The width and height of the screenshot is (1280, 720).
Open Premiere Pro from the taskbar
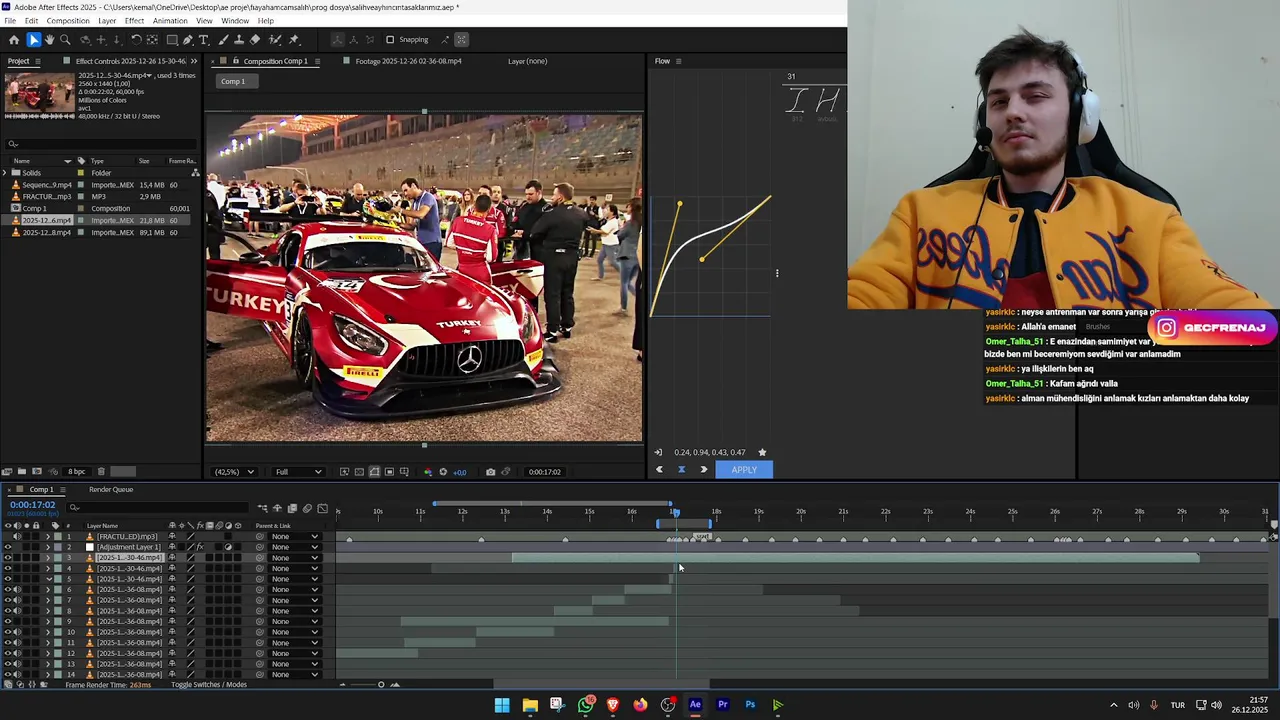pos(723,705)
